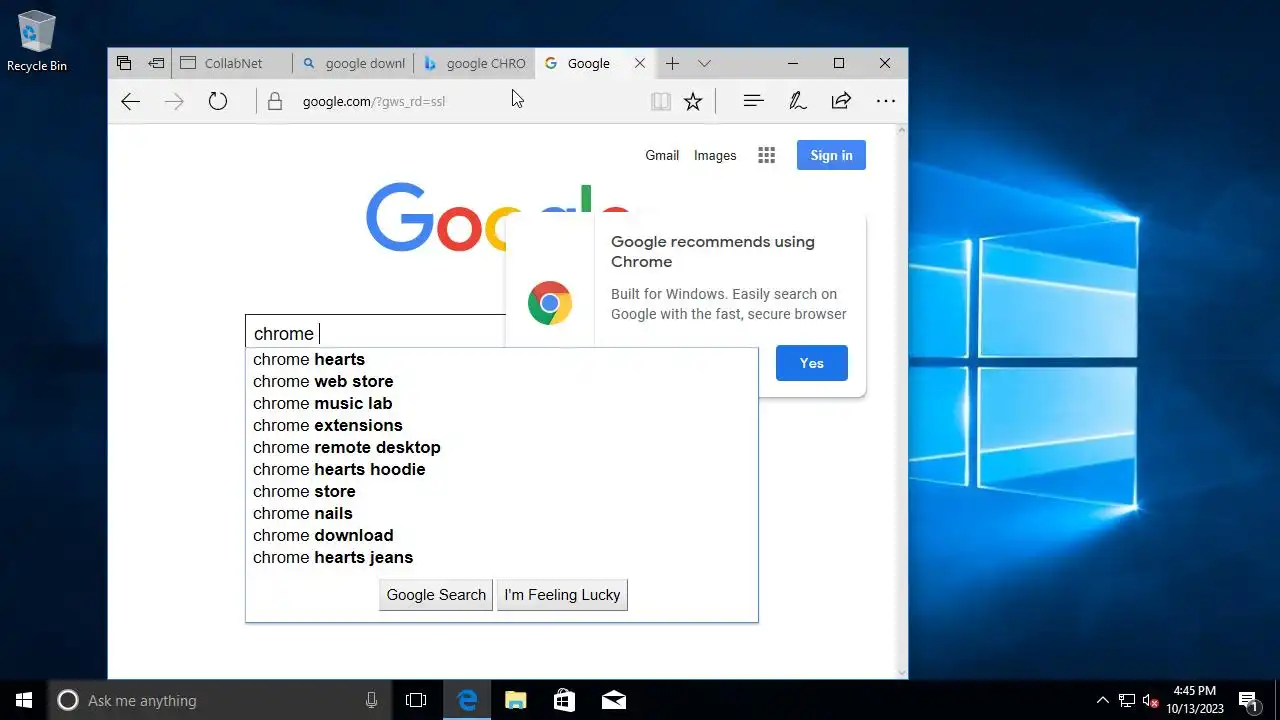Show tab previews chevron
Image resolution: width=1280 pixels, height=720 pixels.
704,63
